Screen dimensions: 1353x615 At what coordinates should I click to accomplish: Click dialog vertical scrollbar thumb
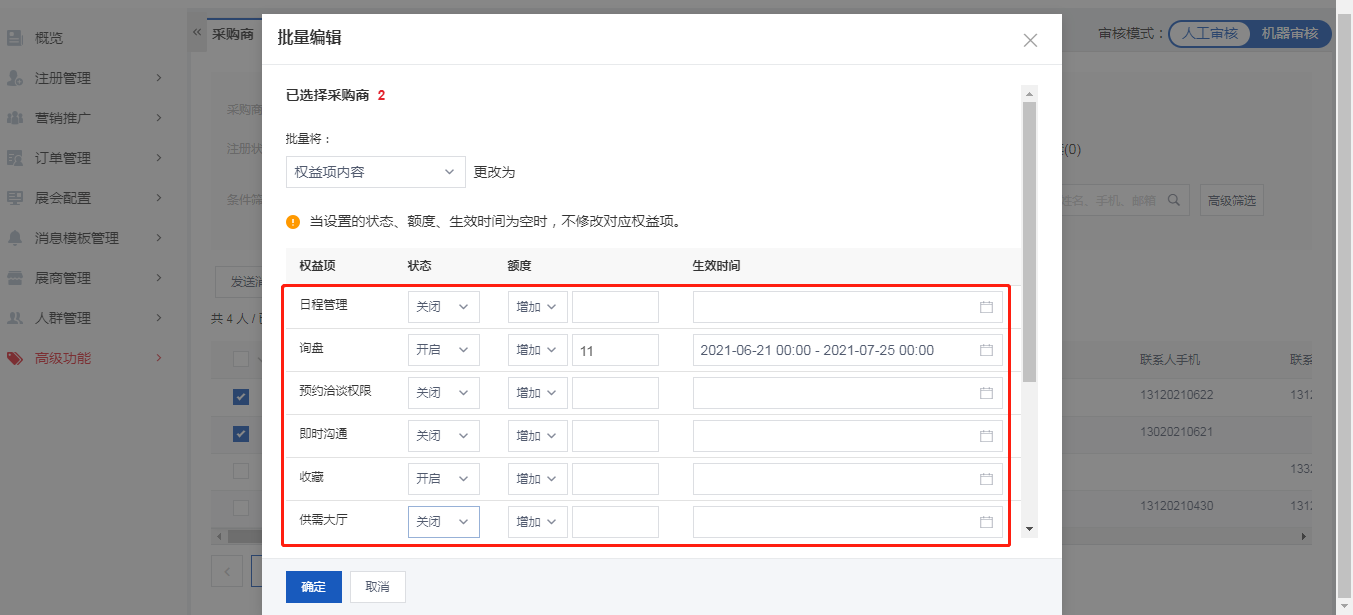point(1029,242)
